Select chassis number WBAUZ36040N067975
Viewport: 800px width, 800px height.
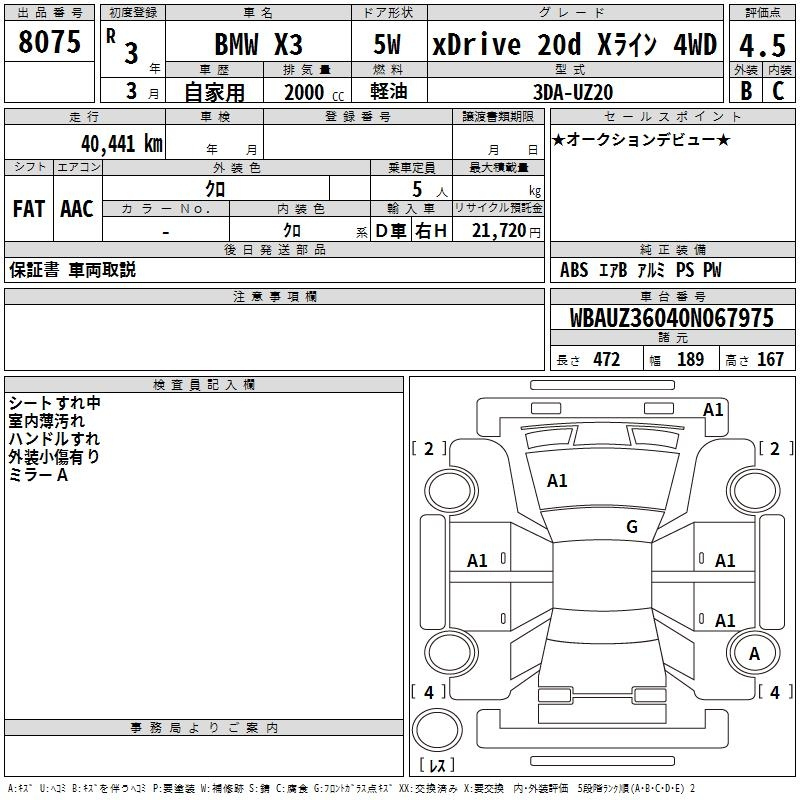coord(671,318)
